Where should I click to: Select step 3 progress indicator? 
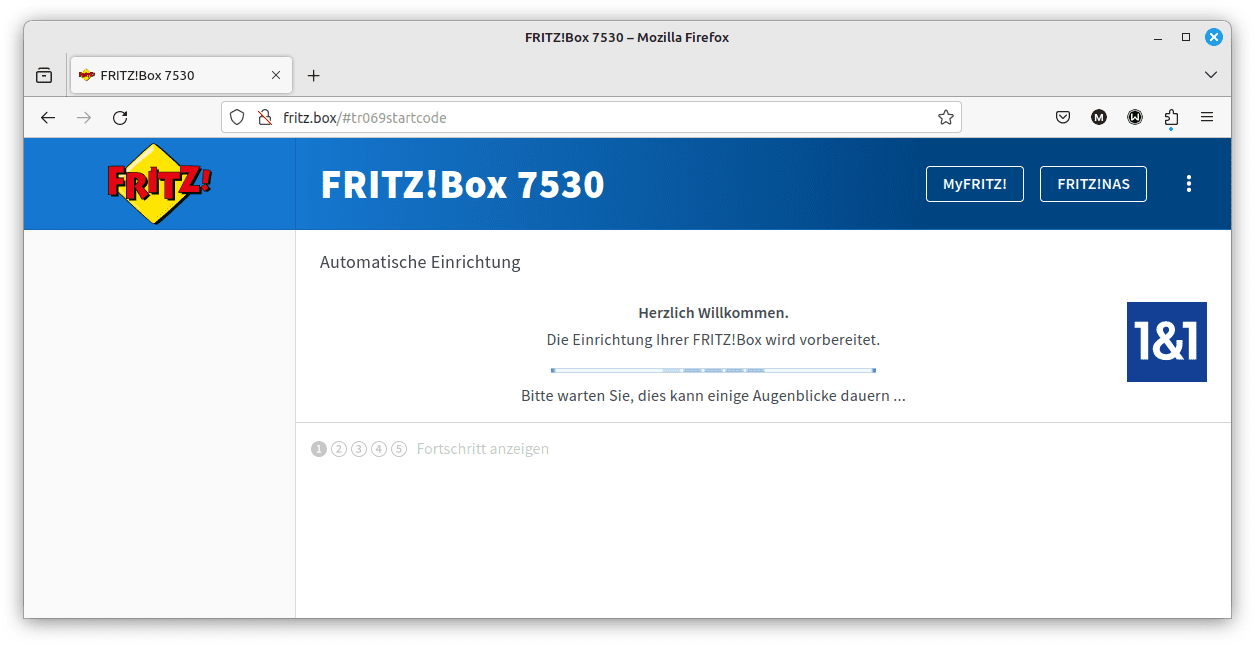pyautogui.click(x=359, y=449)
